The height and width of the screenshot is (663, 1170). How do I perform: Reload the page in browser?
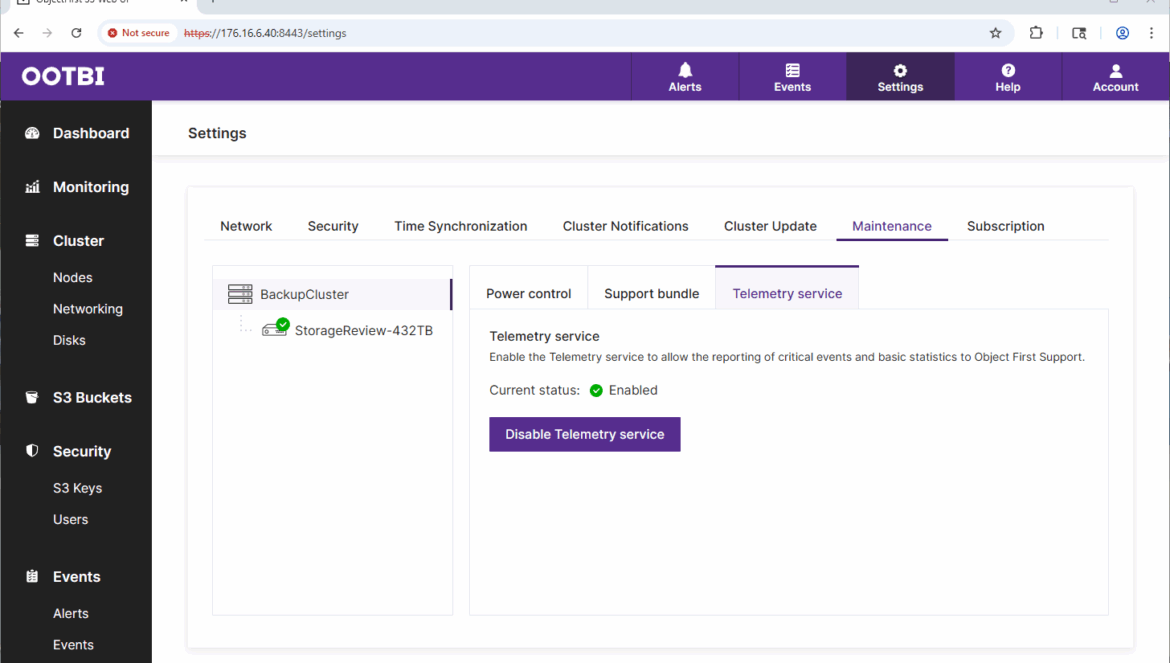coord(76,33)
